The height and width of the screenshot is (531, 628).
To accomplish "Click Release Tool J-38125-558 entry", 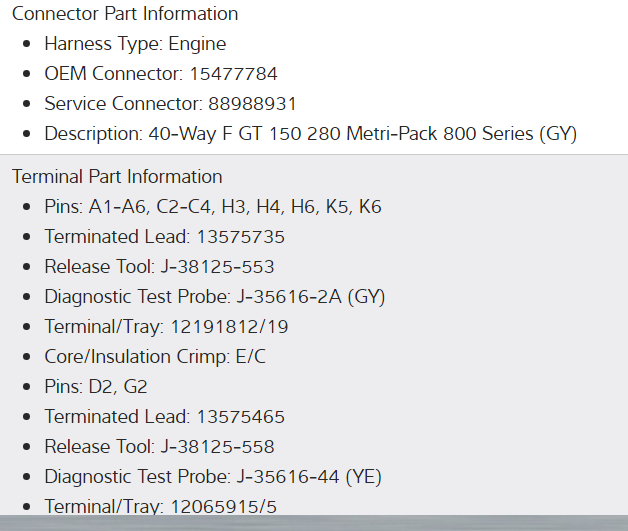I will pyautogui.click(x=159, y=447).
